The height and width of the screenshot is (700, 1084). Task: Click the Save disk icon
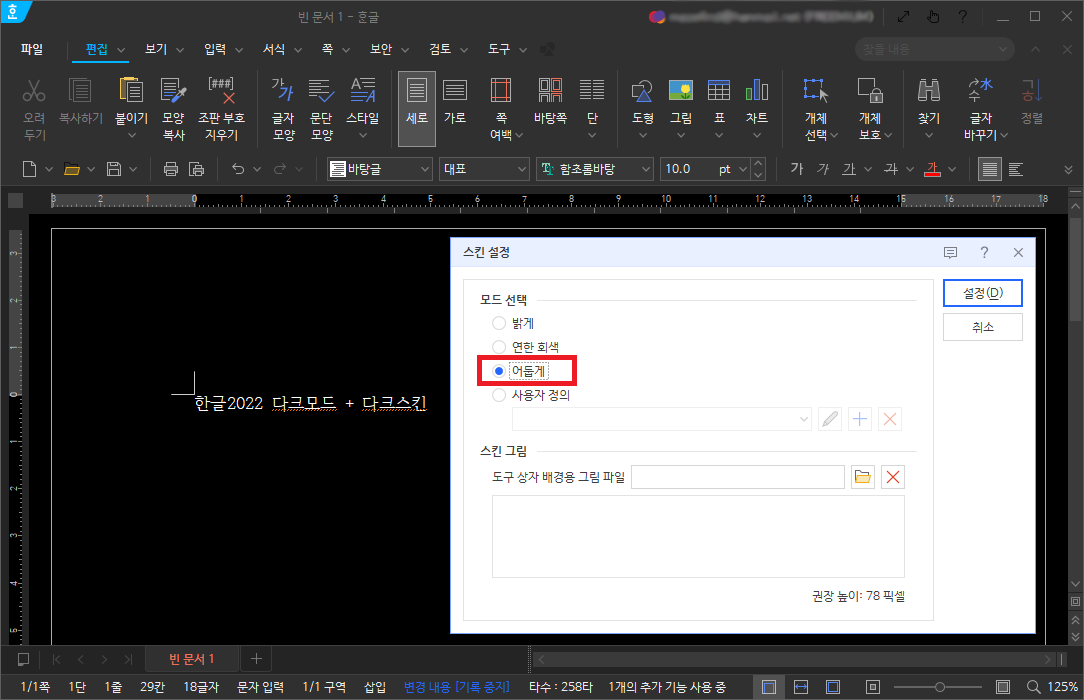coord(114,169)
